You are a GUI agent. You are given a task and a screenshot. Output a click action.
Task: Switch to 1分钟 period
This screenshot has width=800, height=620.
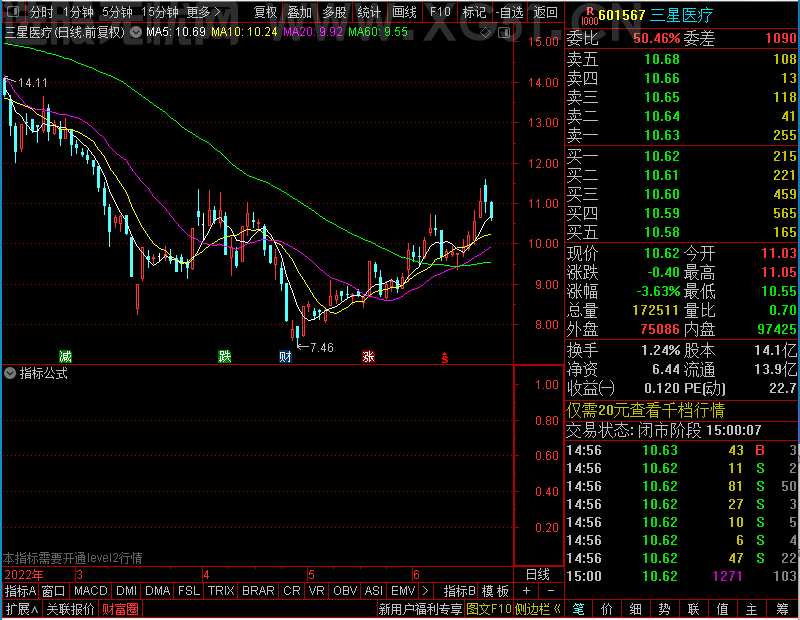(79, 12)
